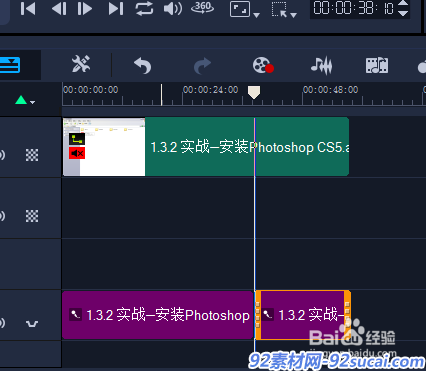The image size is (426, 371).
Task: Open the customize toolbar tools icon
Action: [81, 64]
